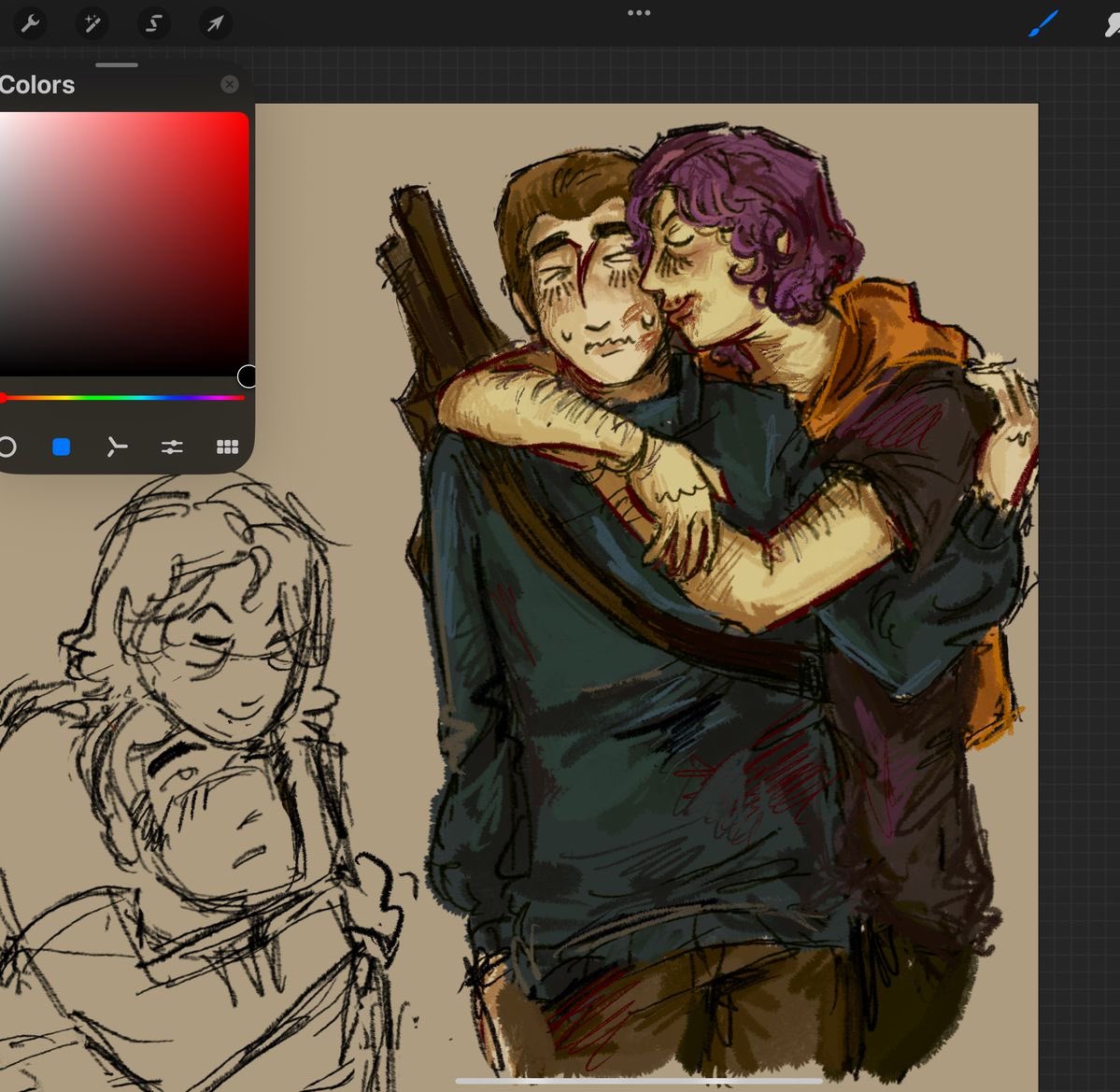Close the Colors panel
1120x1092 pixels.
[x=229, y=85]
